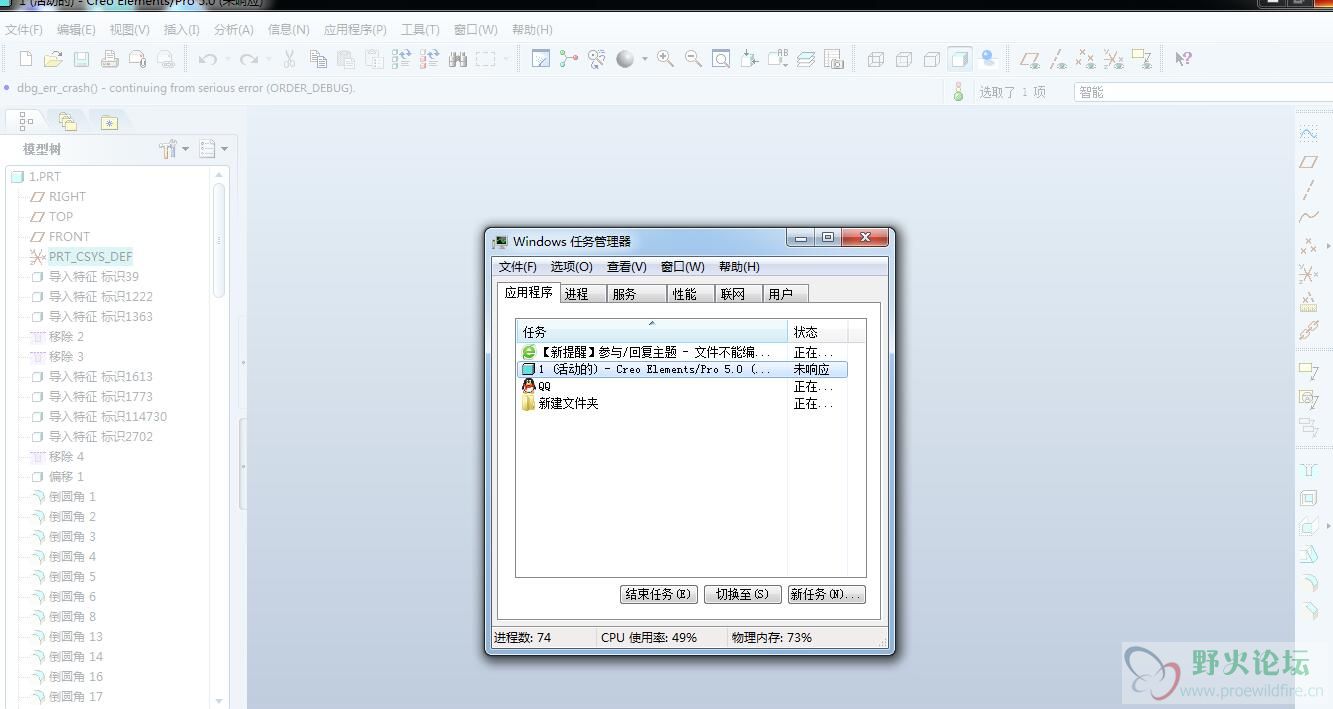Screen dimensions: 1333x709
Task: Click the Zoom In magnifier icon
Action: click(x=665, y=59)
